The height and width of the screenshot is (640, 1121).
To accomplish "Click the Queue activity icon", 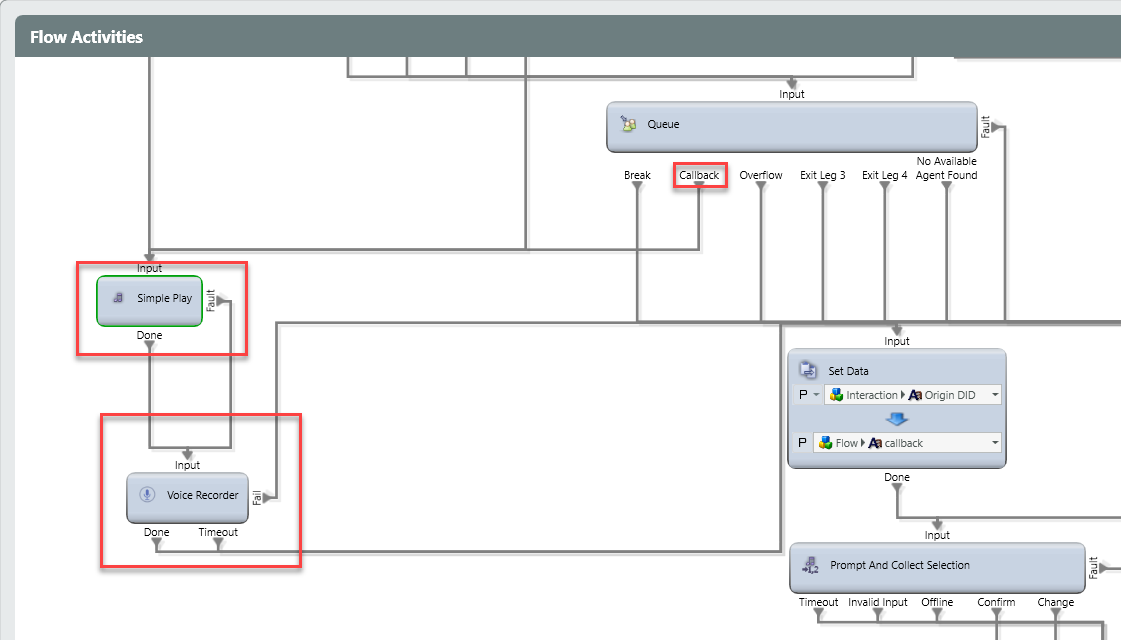I will 628,125.
